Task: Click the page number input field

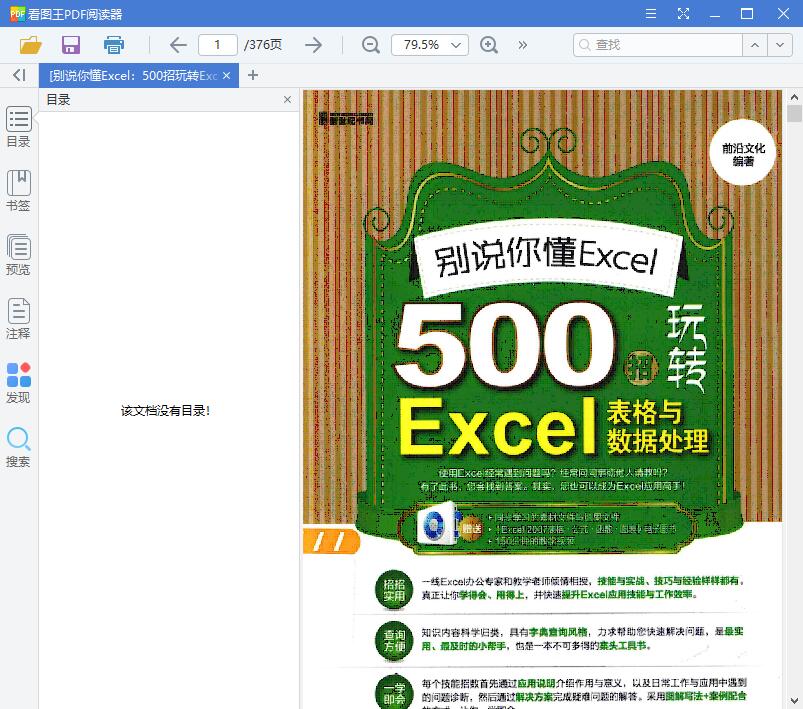Action: (x=218, y=45)
